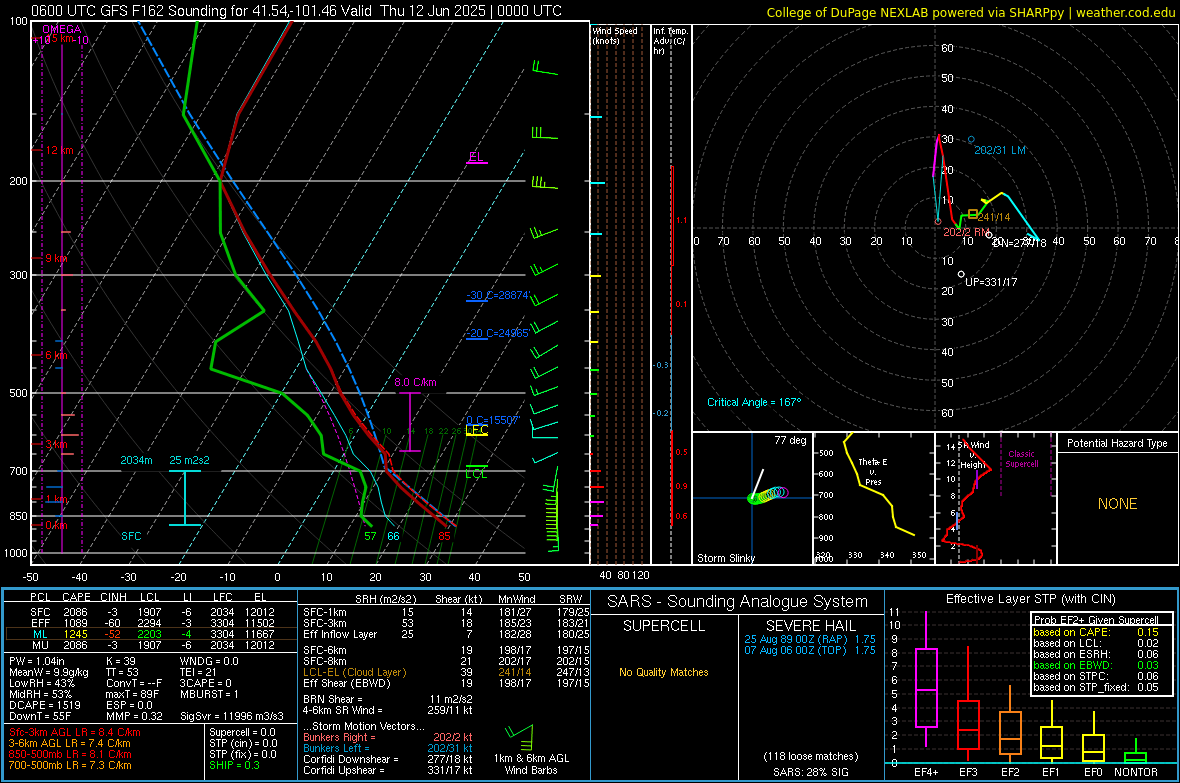Open the 07 Aug 06 00Z (TOP) analogue
1180x783 pixels.
pos(810,650)
